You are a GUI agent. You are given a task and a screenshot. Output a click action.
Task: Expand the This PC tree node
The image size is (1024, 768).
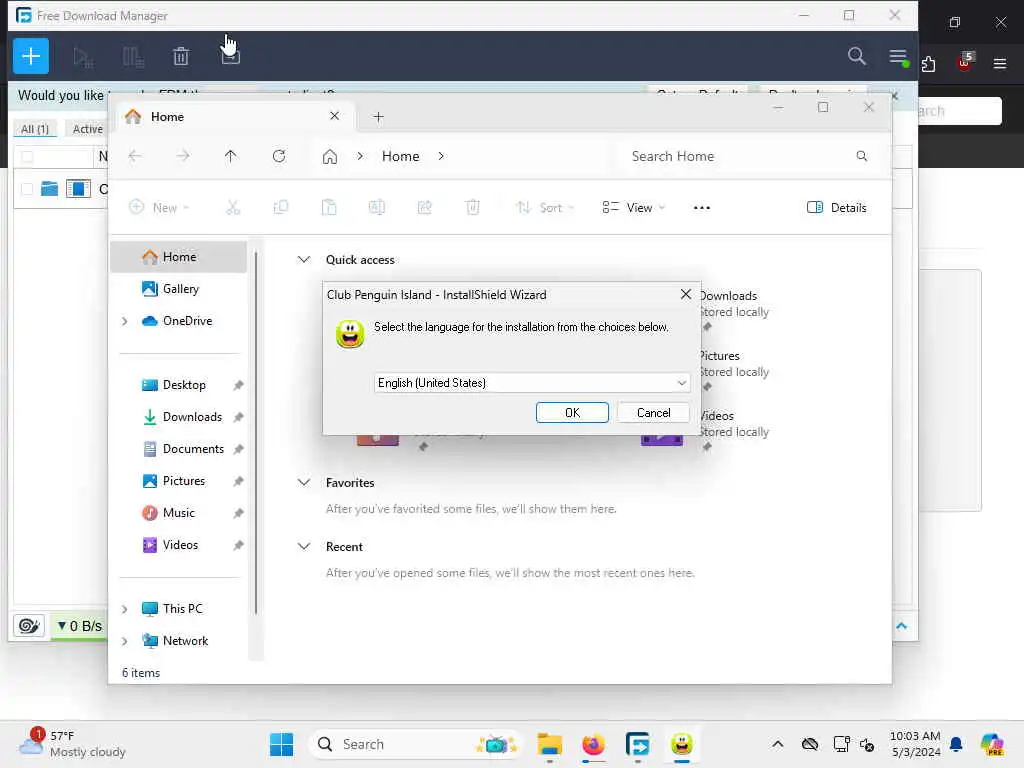coord(125,609)
